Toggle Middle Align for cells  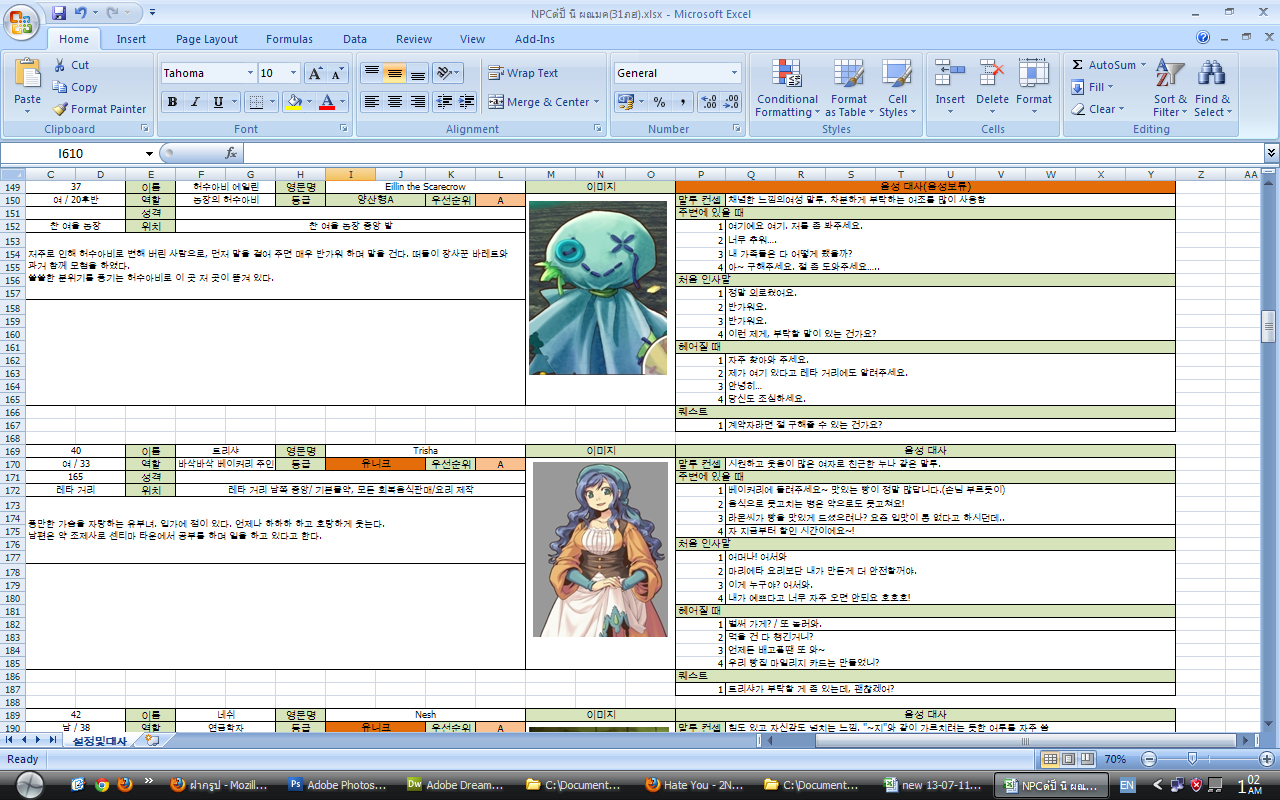tap(394, 73)
